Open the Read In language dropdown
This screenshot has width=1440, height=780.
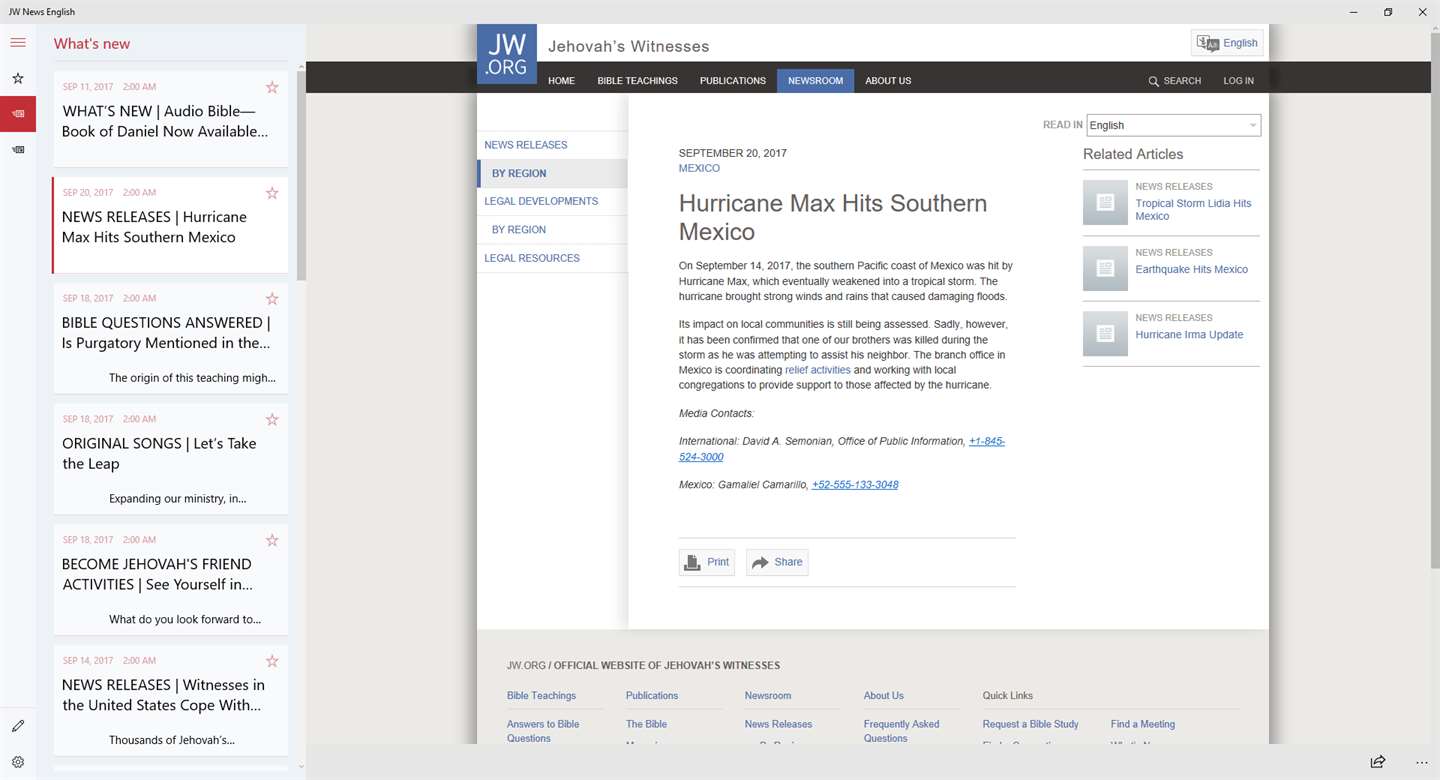point(1173,125)
